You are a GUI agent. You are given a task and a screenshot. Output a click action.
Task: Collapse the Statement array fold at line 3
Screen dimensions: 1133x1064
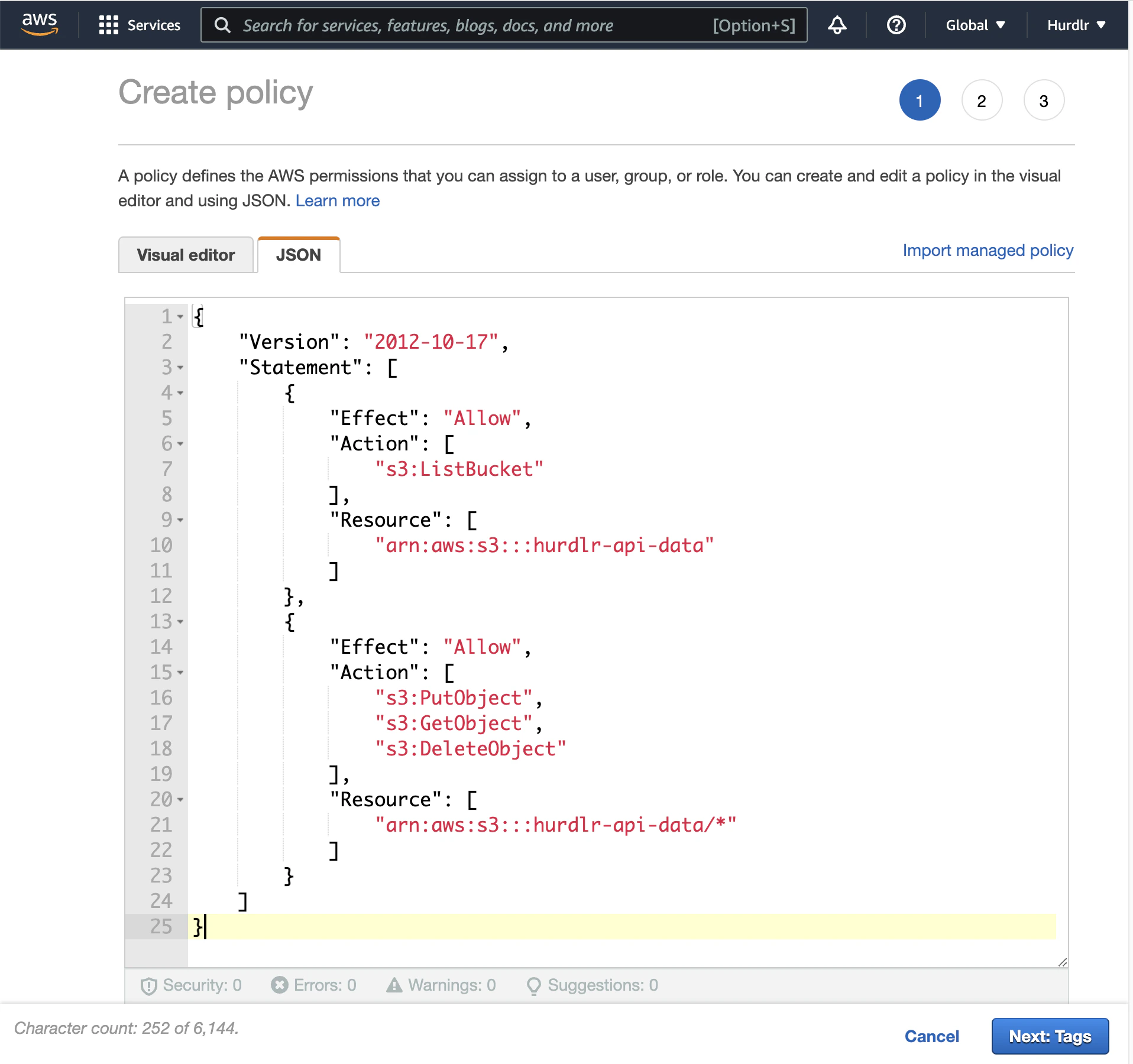tap(180, 368)
